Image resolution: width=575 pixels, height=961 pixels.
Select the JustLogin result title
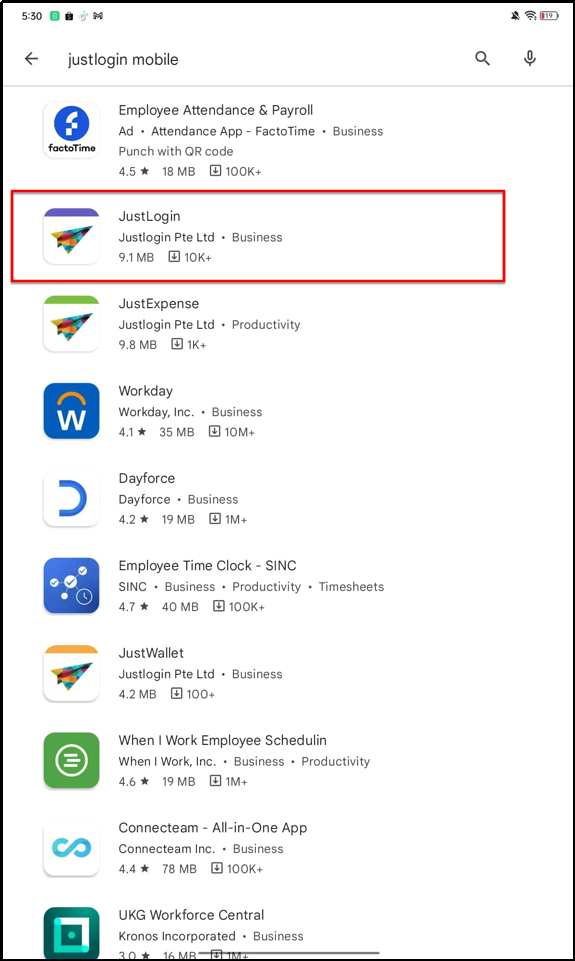150,216
